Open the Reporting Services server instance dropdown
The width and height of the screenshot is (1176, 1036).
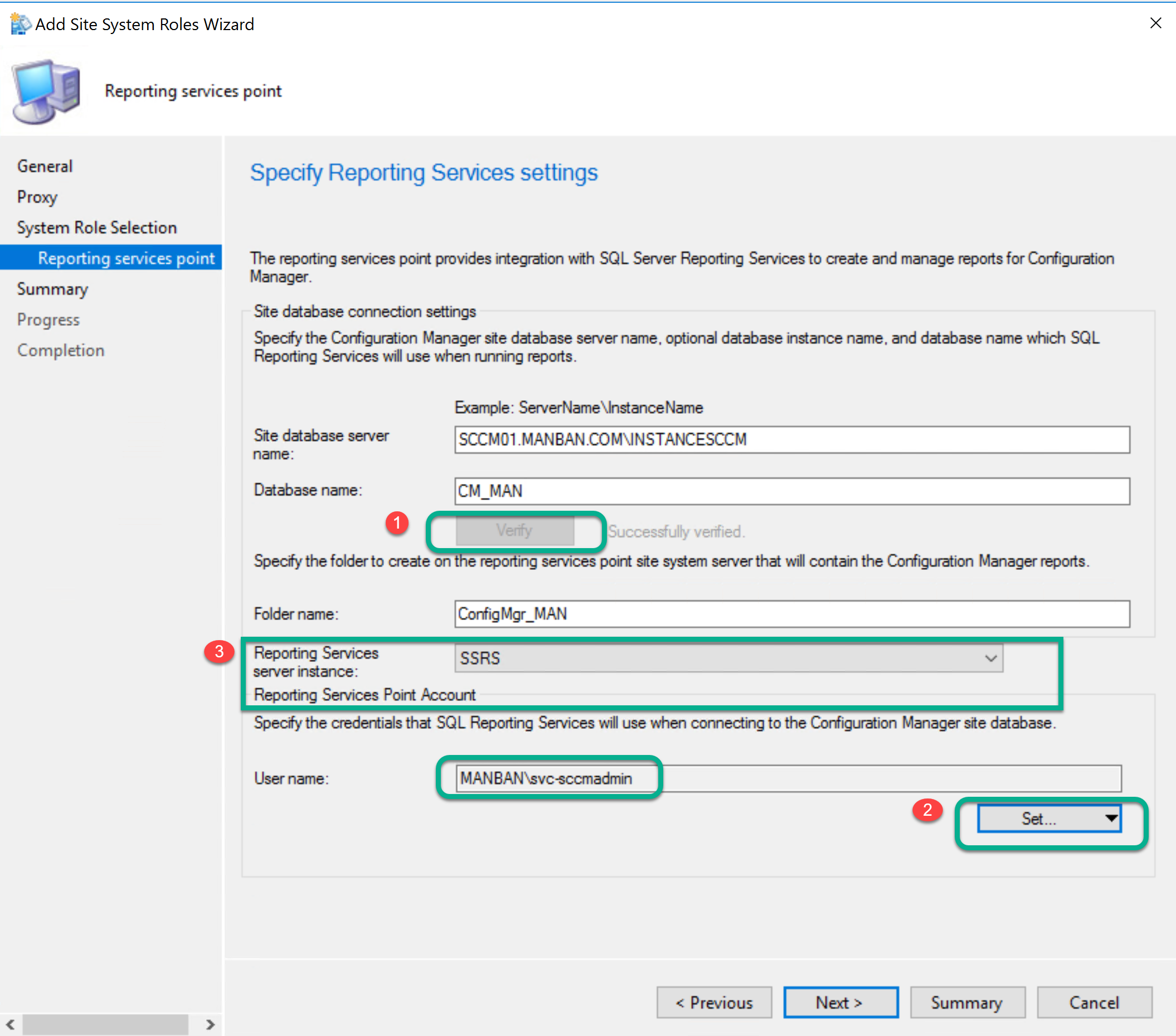[991, 658]
